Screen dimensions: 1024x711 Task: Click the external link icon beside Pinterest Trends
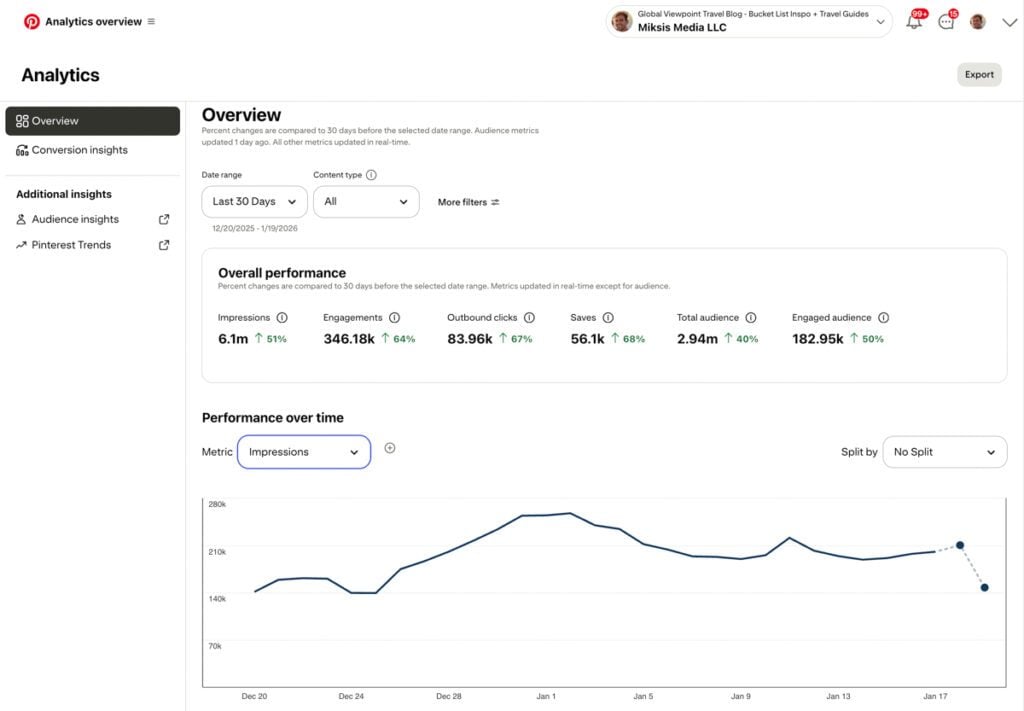(x=164, y=244)
